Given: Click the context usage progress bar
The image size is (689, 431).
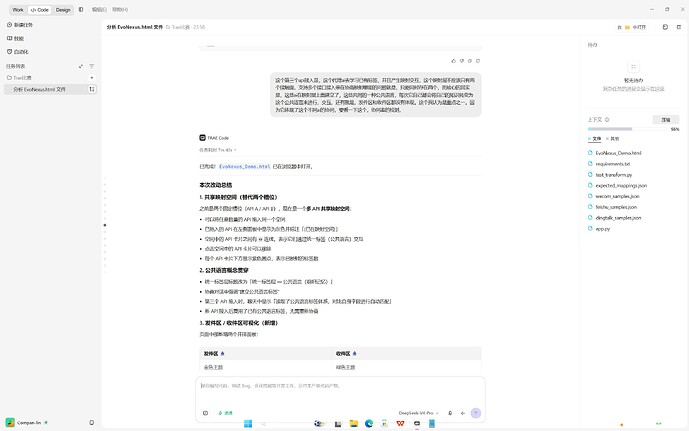Looking at the screenshot, I should tap(627, 129).
